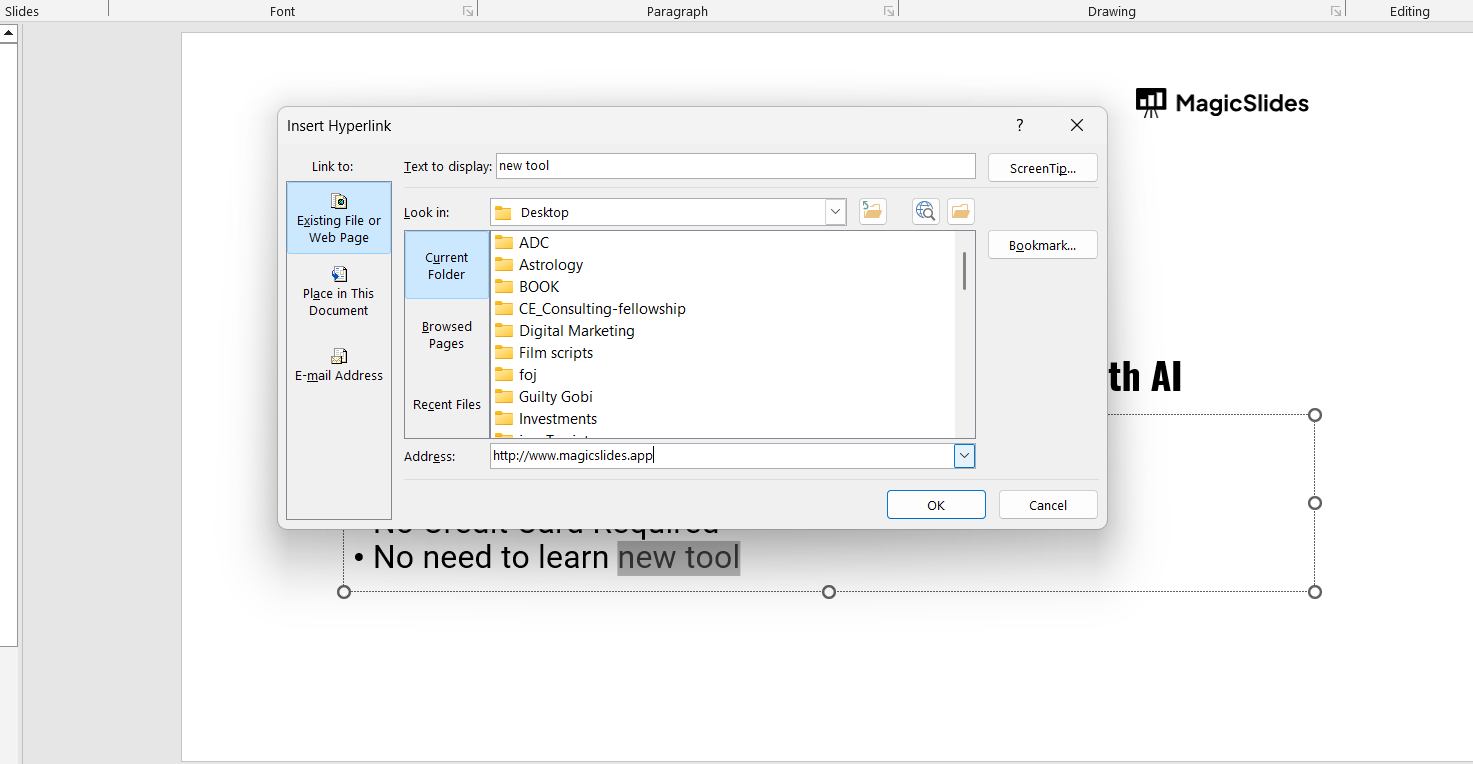Select the BOOK folder
Viewport: 1473px width, 764px height.
pyautogui.click(x=527, y=287)
